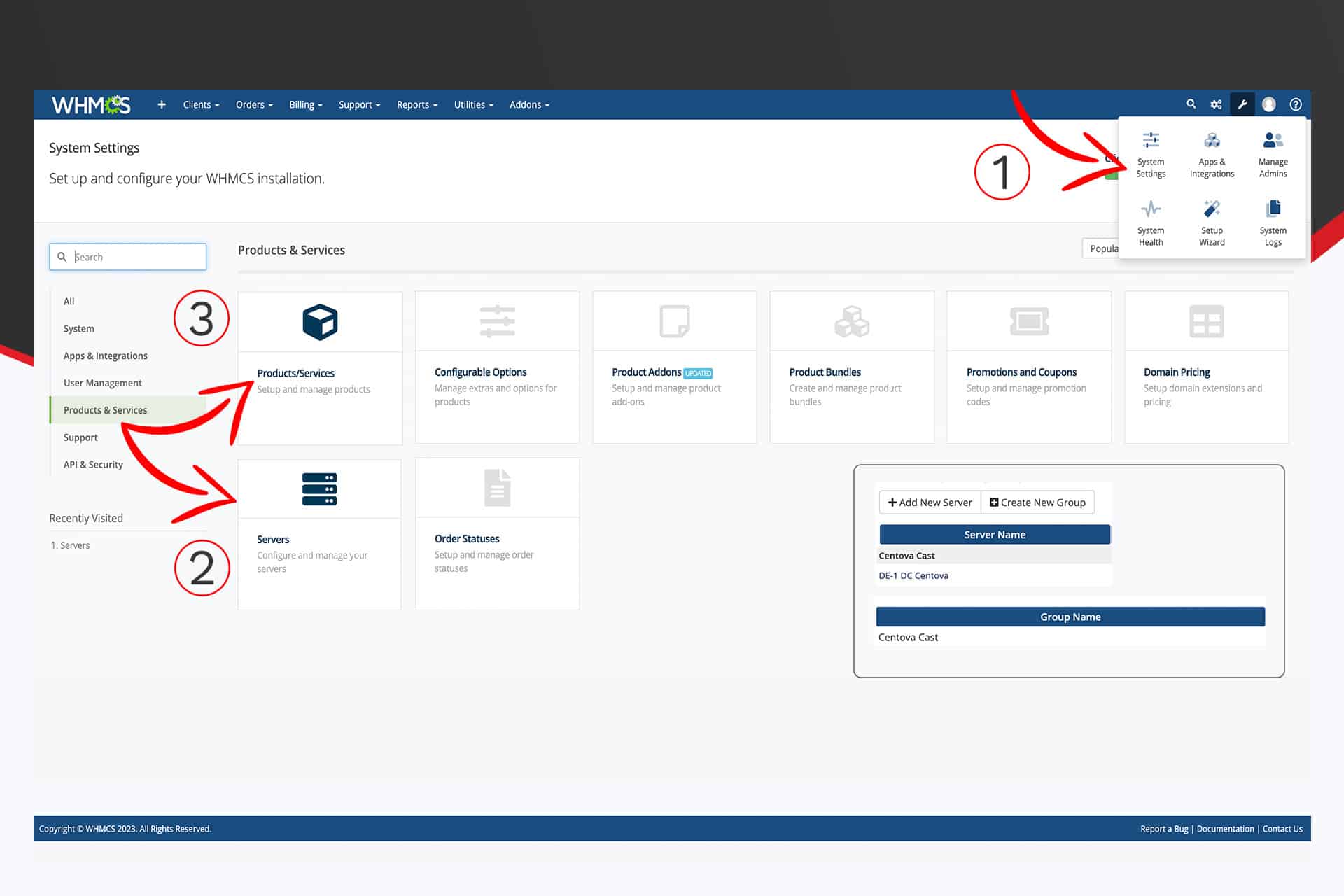The image size is (1344, 896).
Task: Focus the settings Search input field
Action: (x=128, y=257)
